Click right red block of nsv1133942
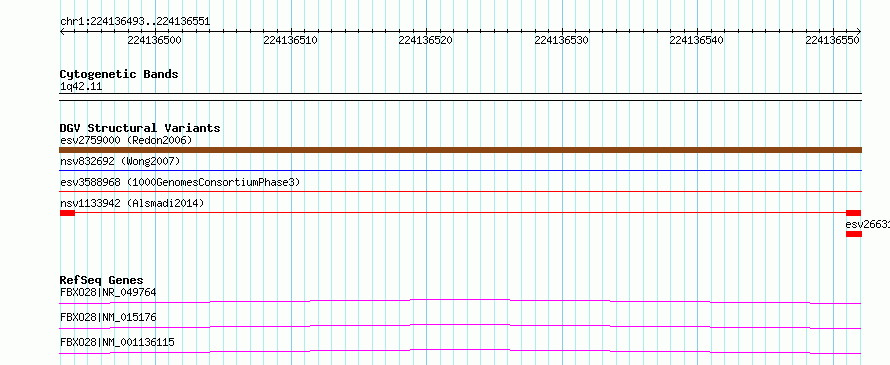This screenshot has height=365, width=890. pos(854,213)
